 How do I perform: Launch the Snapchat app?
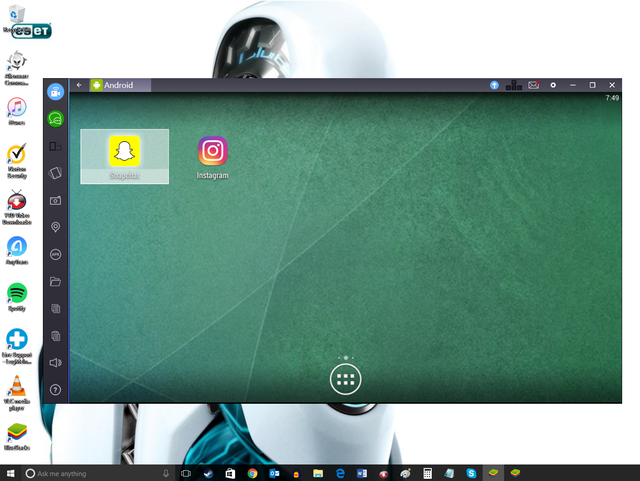(x=124, y=156)
